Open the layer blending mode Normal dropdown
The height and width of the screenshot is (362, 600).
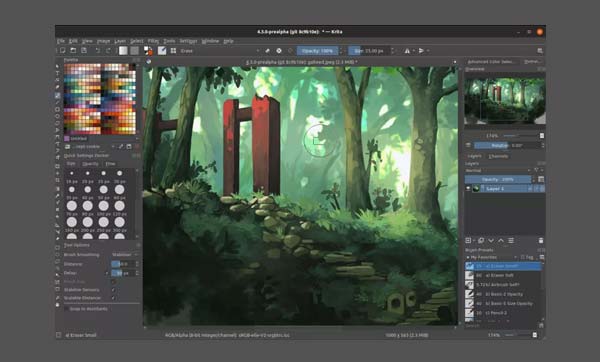click(x=498, y=170)
